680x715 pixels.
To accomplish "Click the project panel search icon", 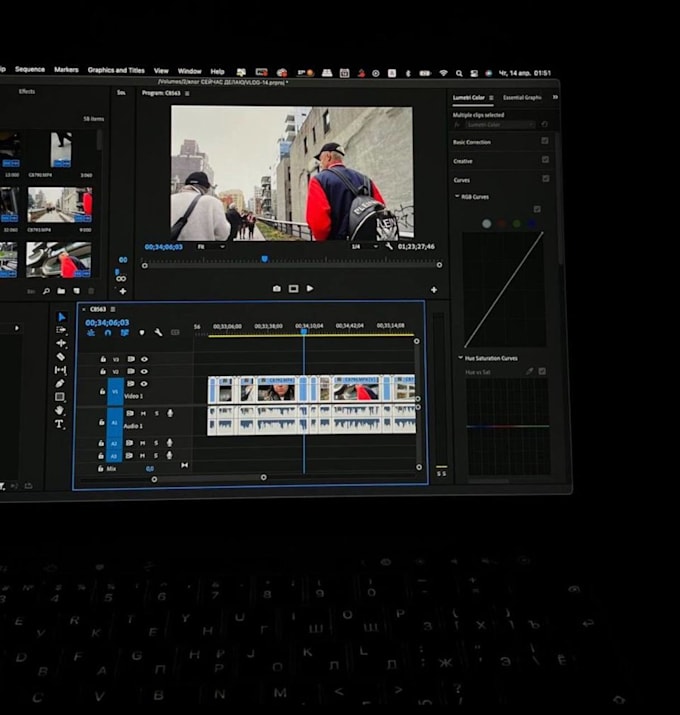I will tap(47, 291).
